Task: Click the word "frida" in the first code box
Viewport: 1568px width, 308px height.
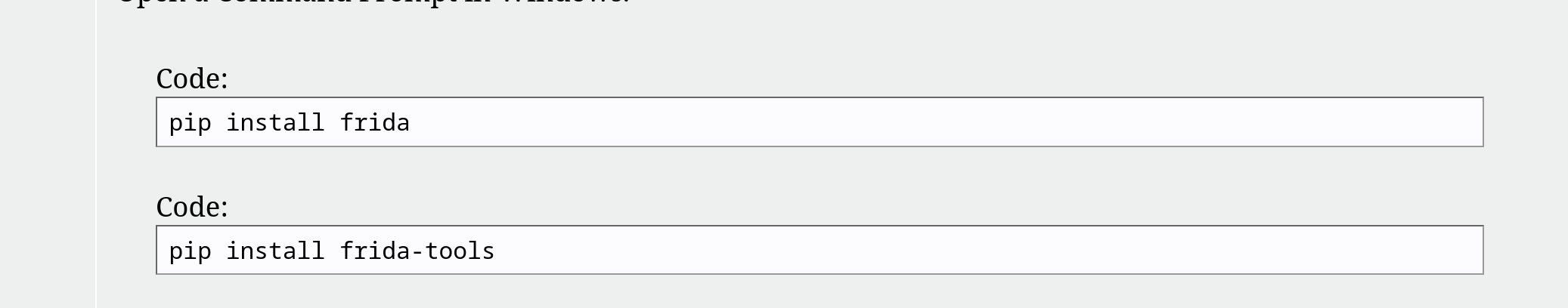Action: pyautogui.click(x=375, y=122)
